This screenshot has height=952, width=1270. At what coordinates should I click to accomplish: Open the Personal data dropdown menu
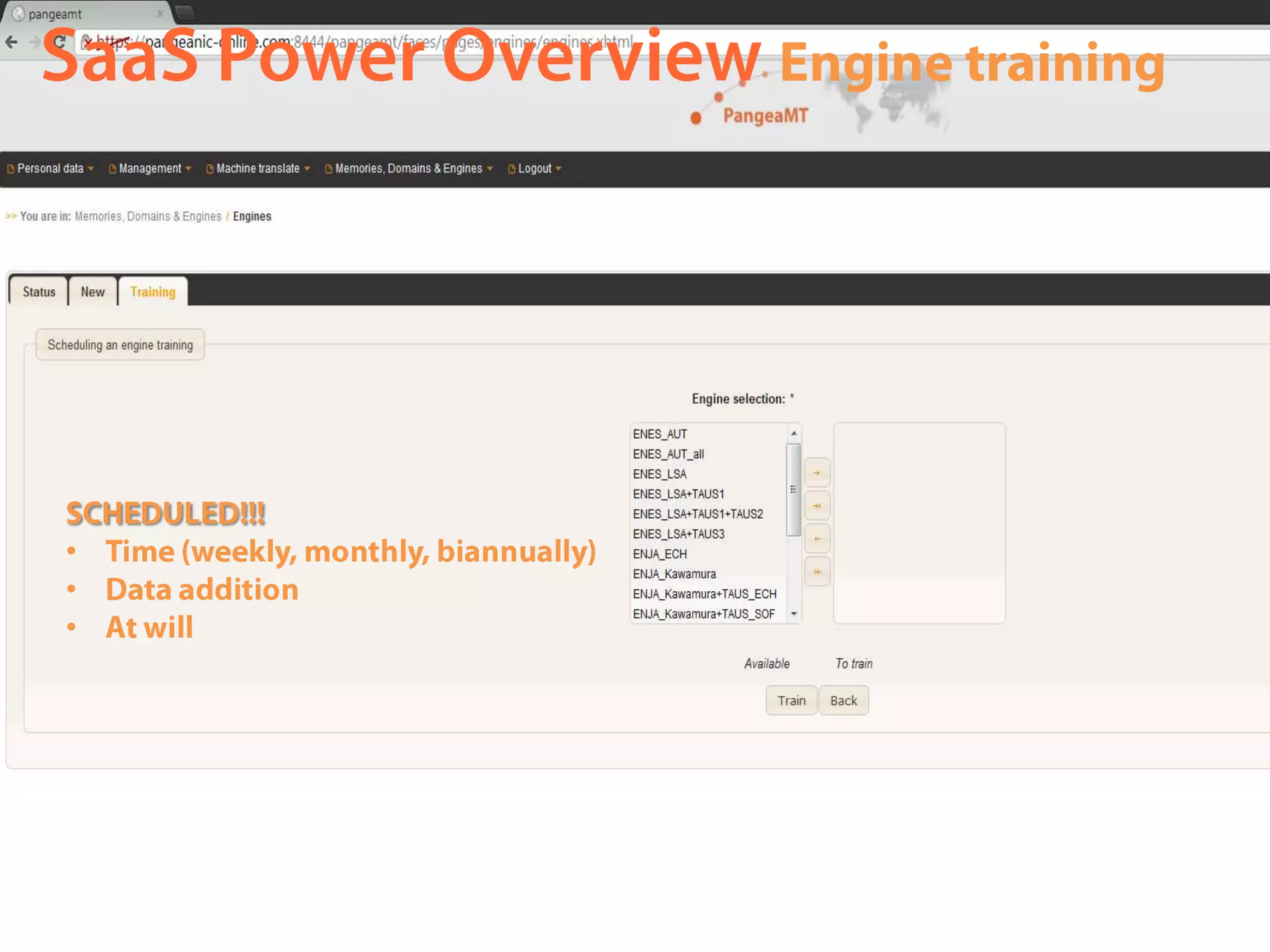(50, 169)
